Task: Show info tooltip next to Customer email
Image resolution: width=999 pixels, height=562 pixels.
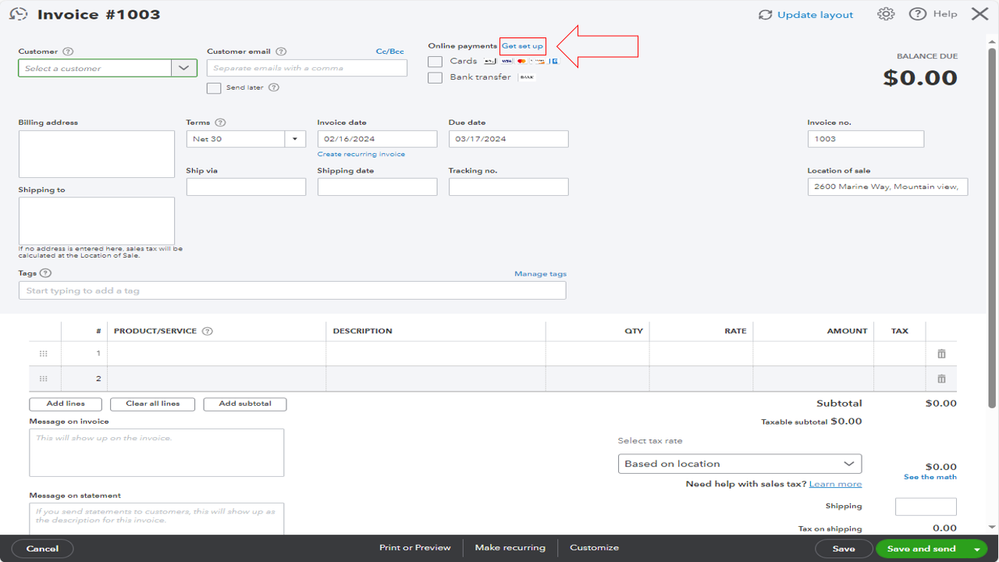Action: (x=281, y=52)
